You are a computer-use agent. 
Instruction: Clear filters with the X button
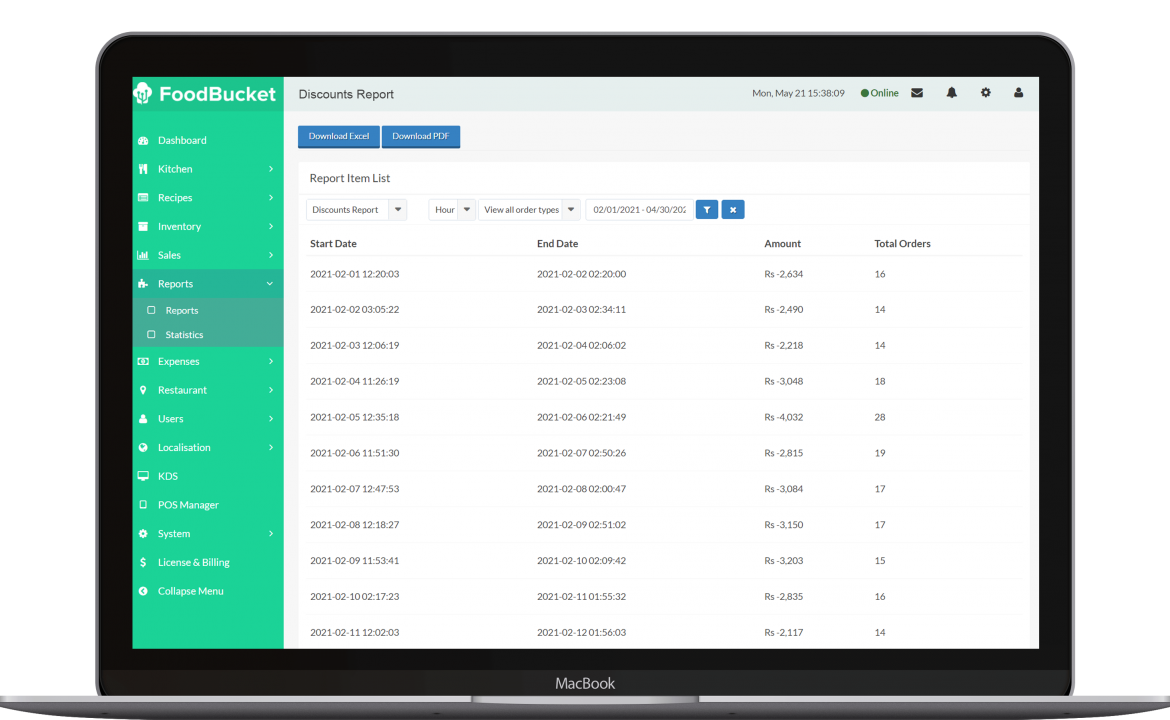click(733, 210)
